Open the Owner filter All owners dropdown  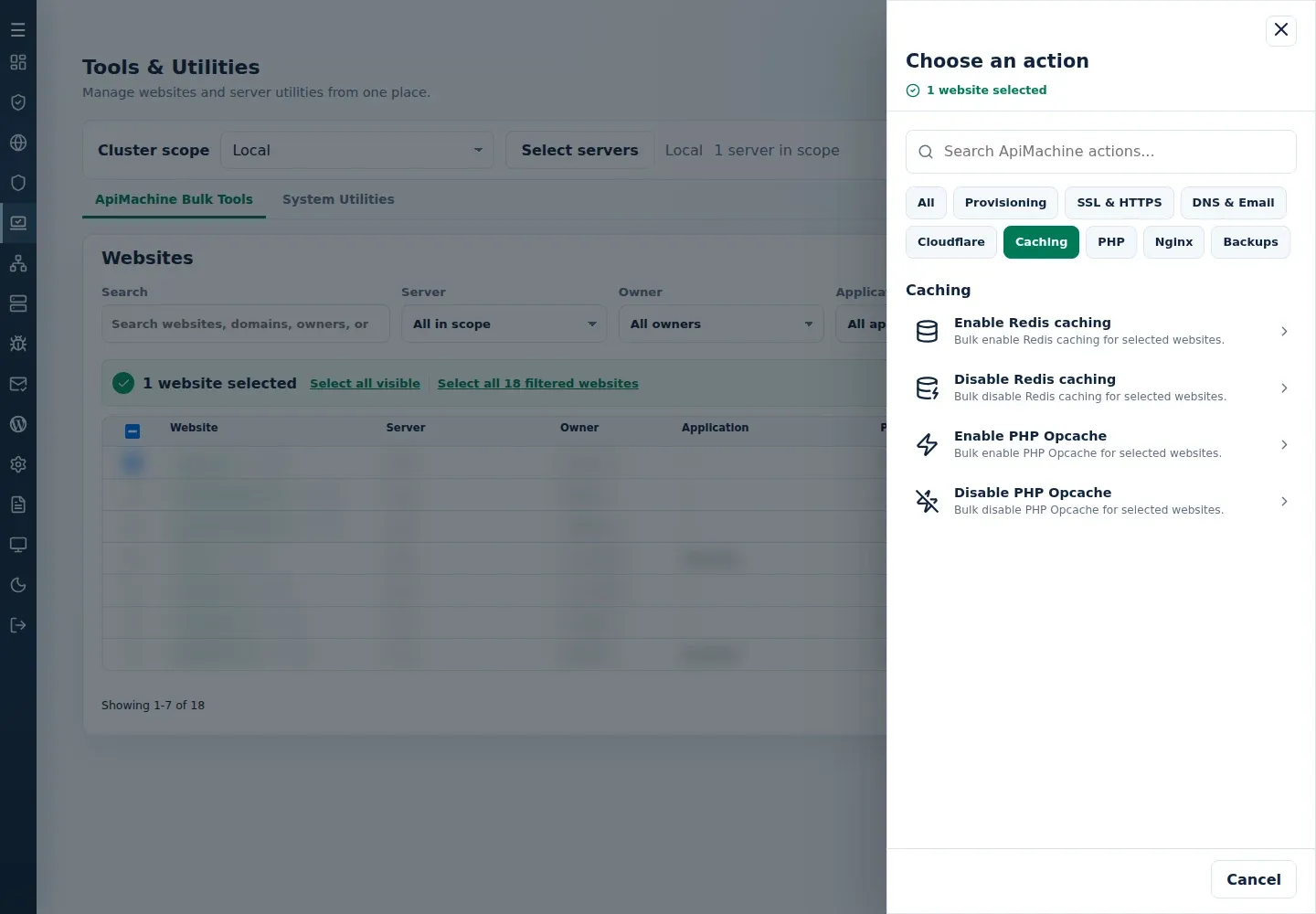[721, 324]
